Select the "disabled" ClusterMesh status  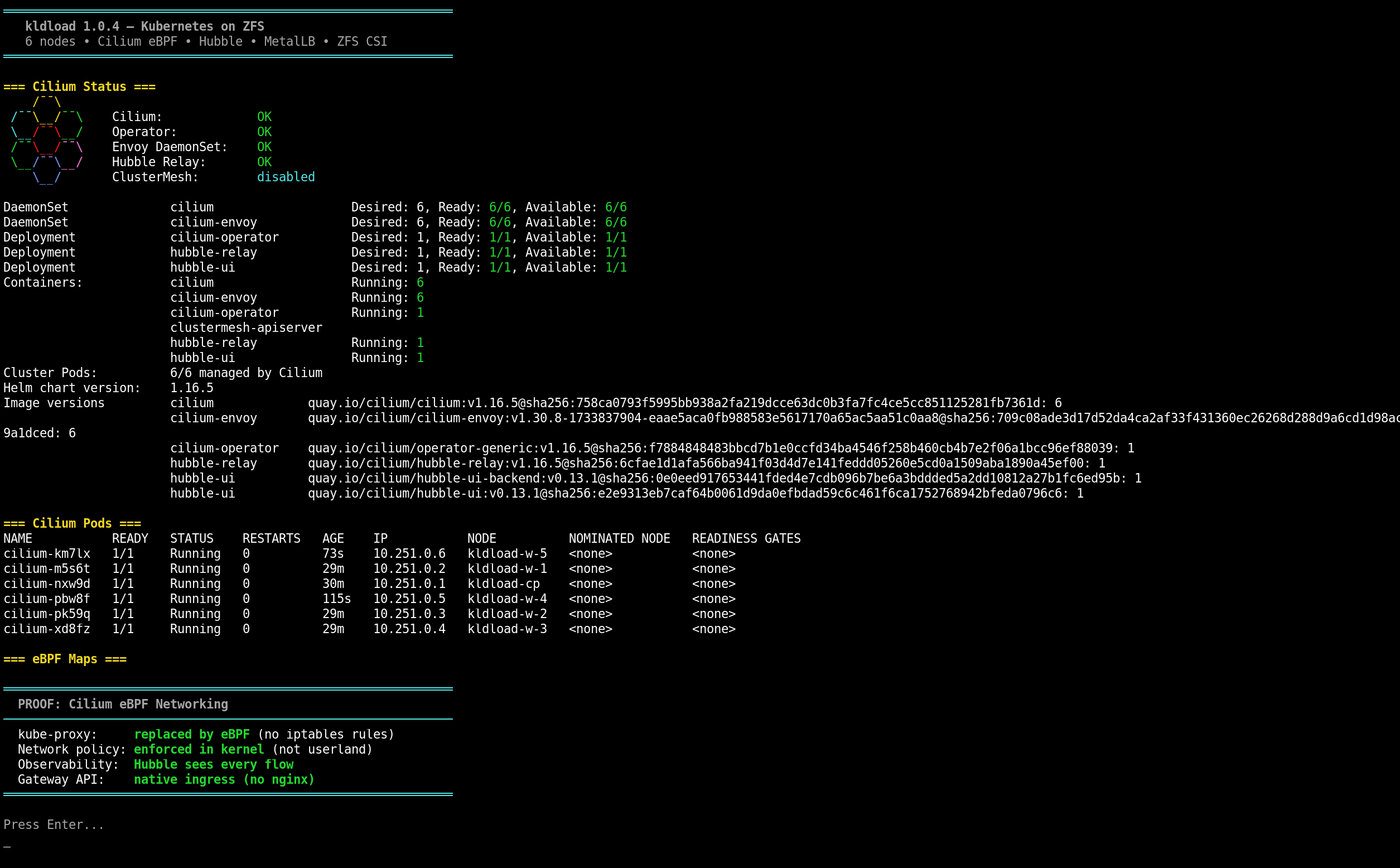286,177
